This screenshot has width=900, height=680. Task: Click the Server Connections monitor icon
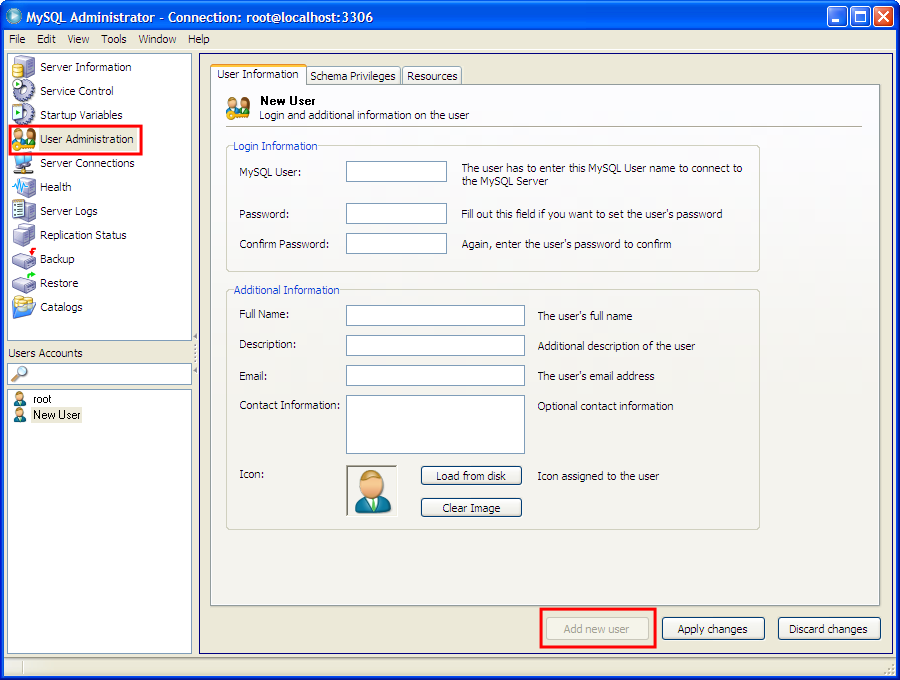(x=24, y=163)
